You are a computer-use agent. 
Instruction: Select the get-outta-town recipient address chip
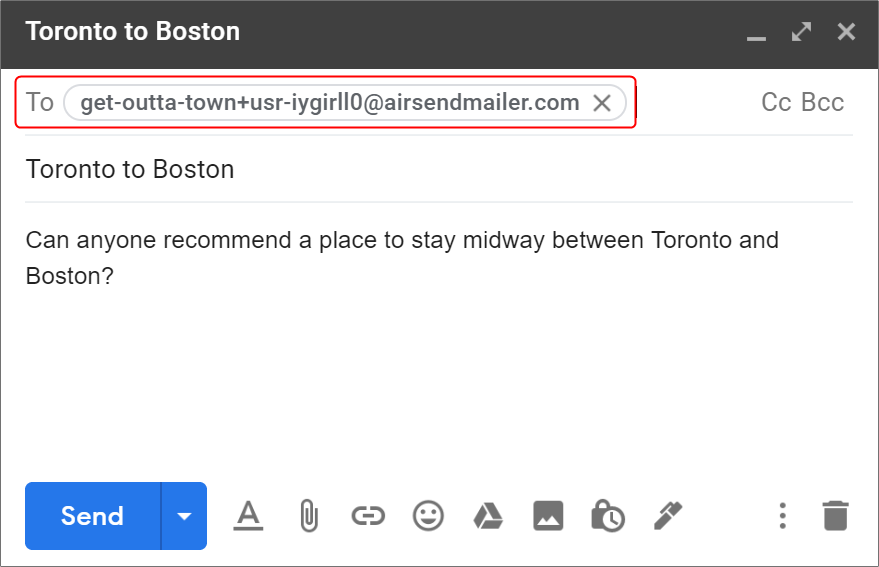coord(330,103)
